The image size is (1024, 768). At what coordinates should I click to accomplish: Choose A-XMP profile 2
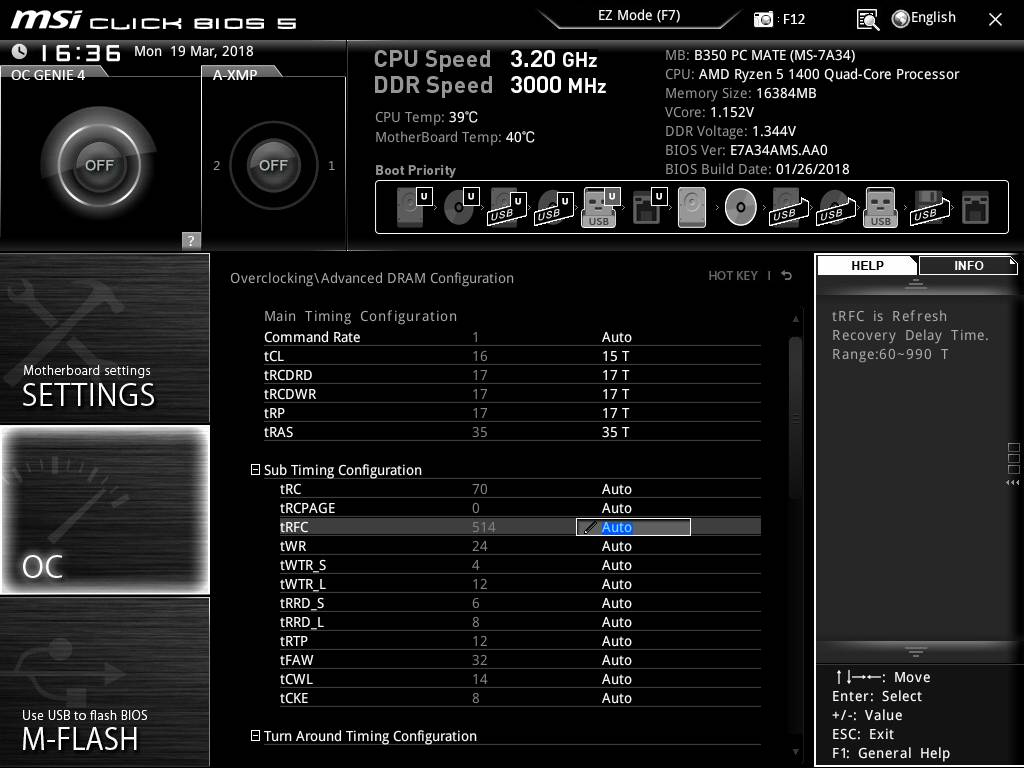click(217, 166)
